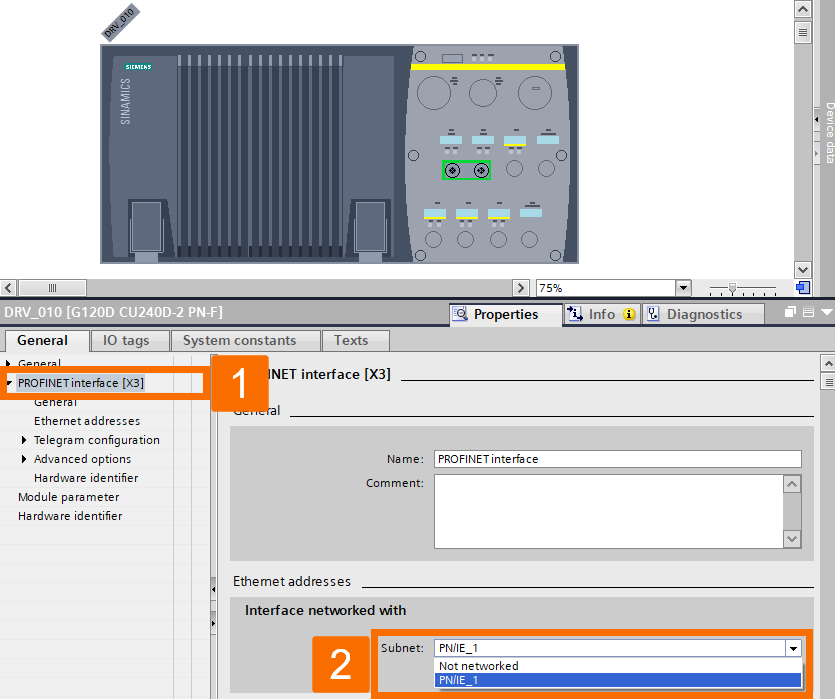Open the Properties tab
This screenshot has height=699, width=835.
(x=505, y=314)
